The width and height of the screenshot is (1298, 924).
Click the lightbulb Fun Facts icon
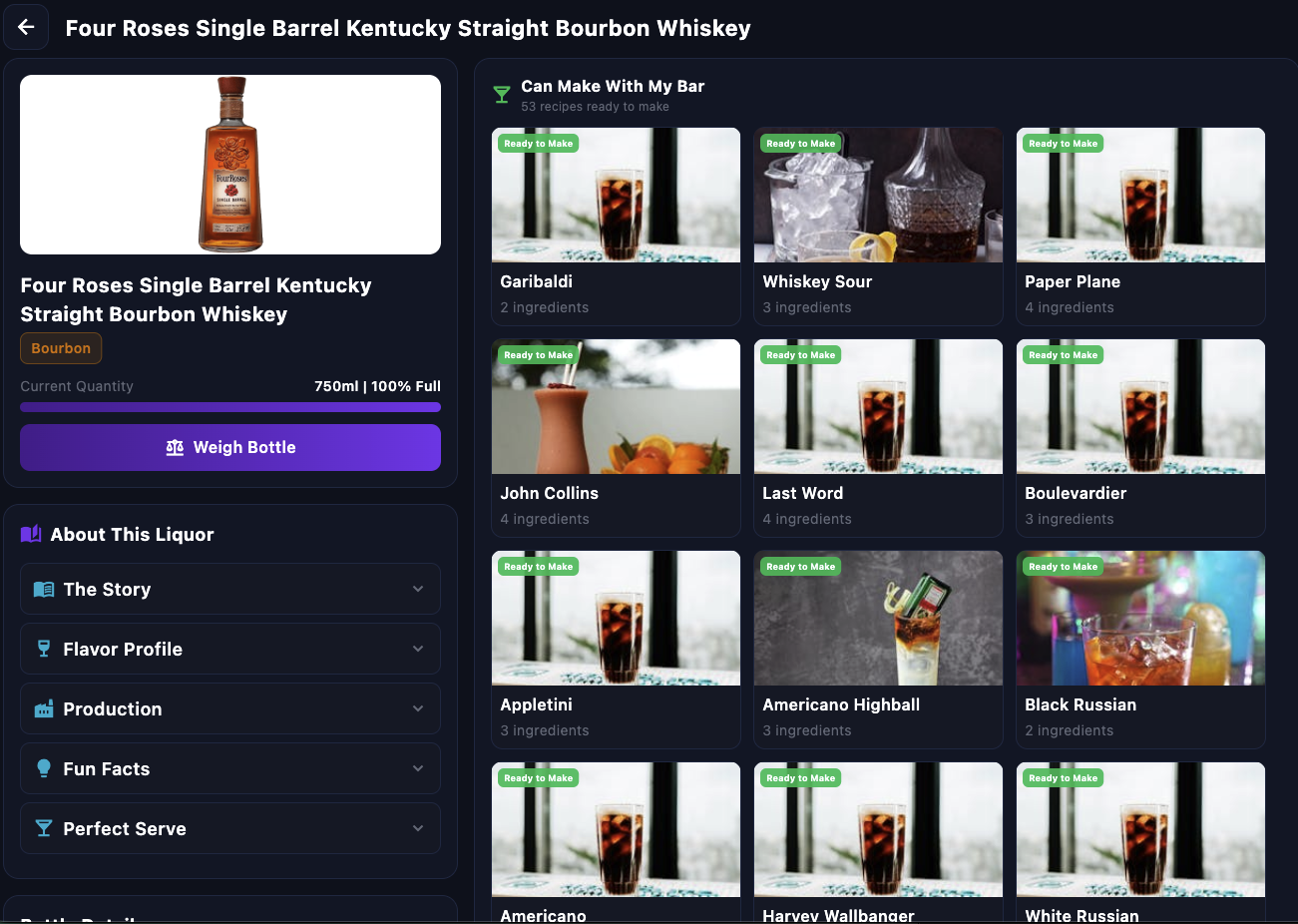click(44, 768)
